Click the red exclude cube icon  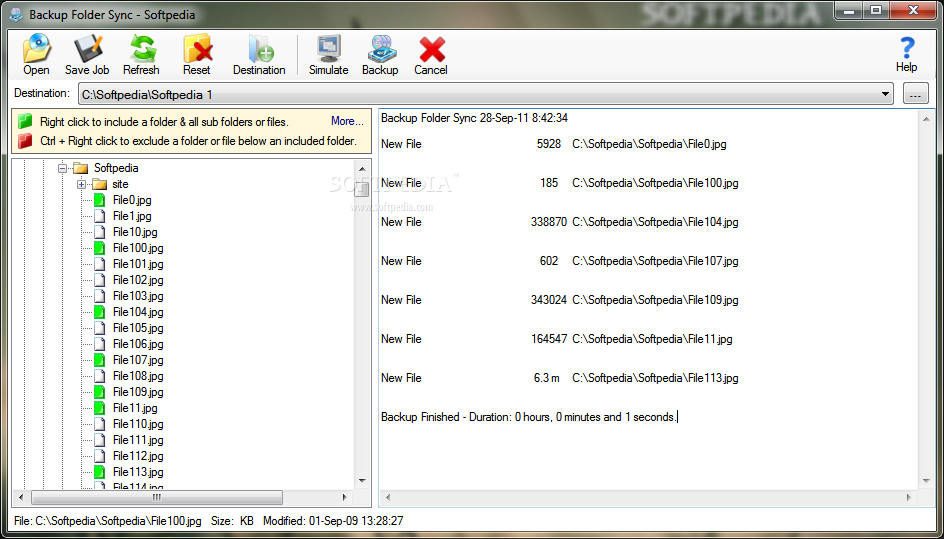click(x=25, y=141)
